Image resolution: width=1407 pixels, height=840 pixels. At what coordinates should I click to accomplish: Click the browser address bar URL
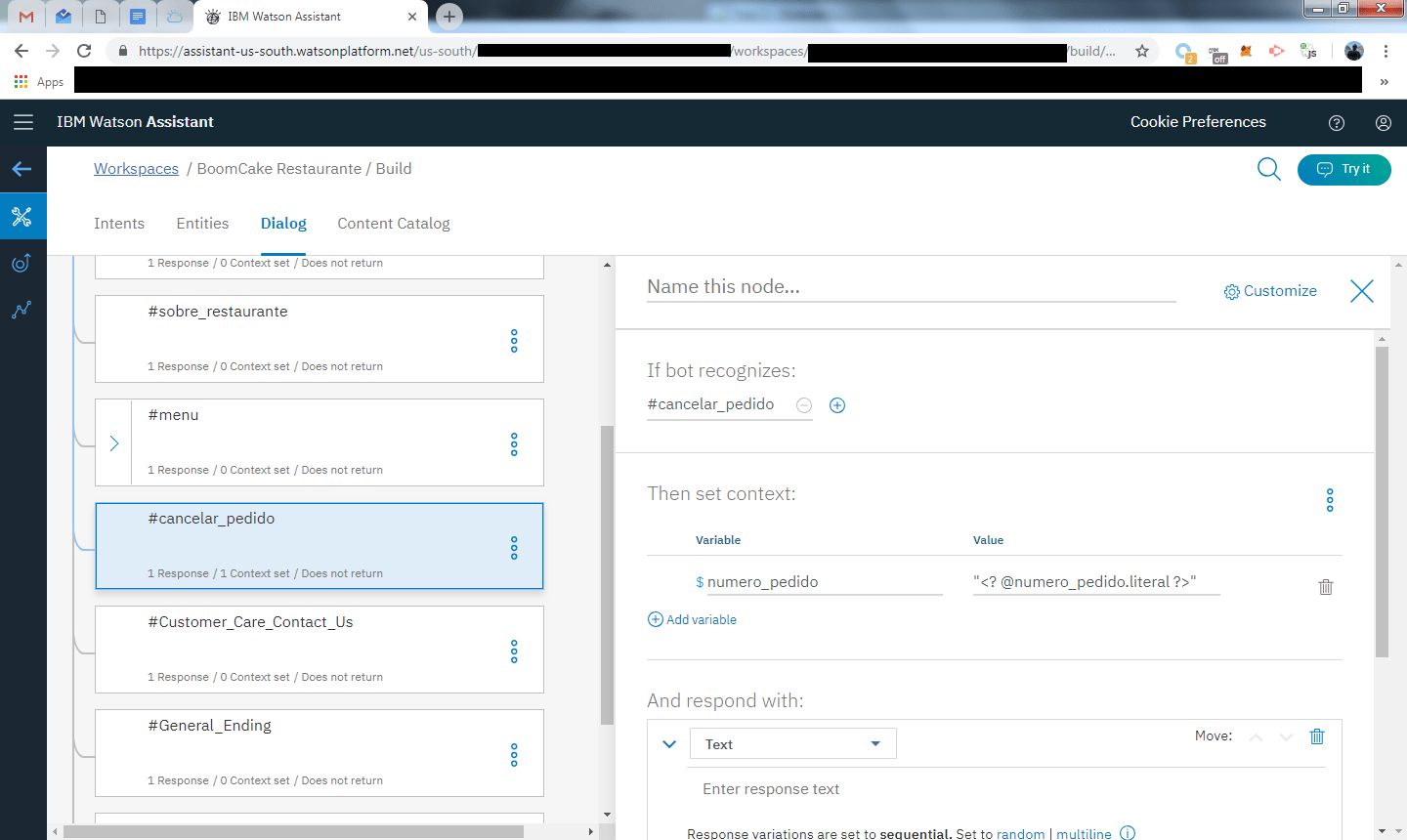coord(625,51)
